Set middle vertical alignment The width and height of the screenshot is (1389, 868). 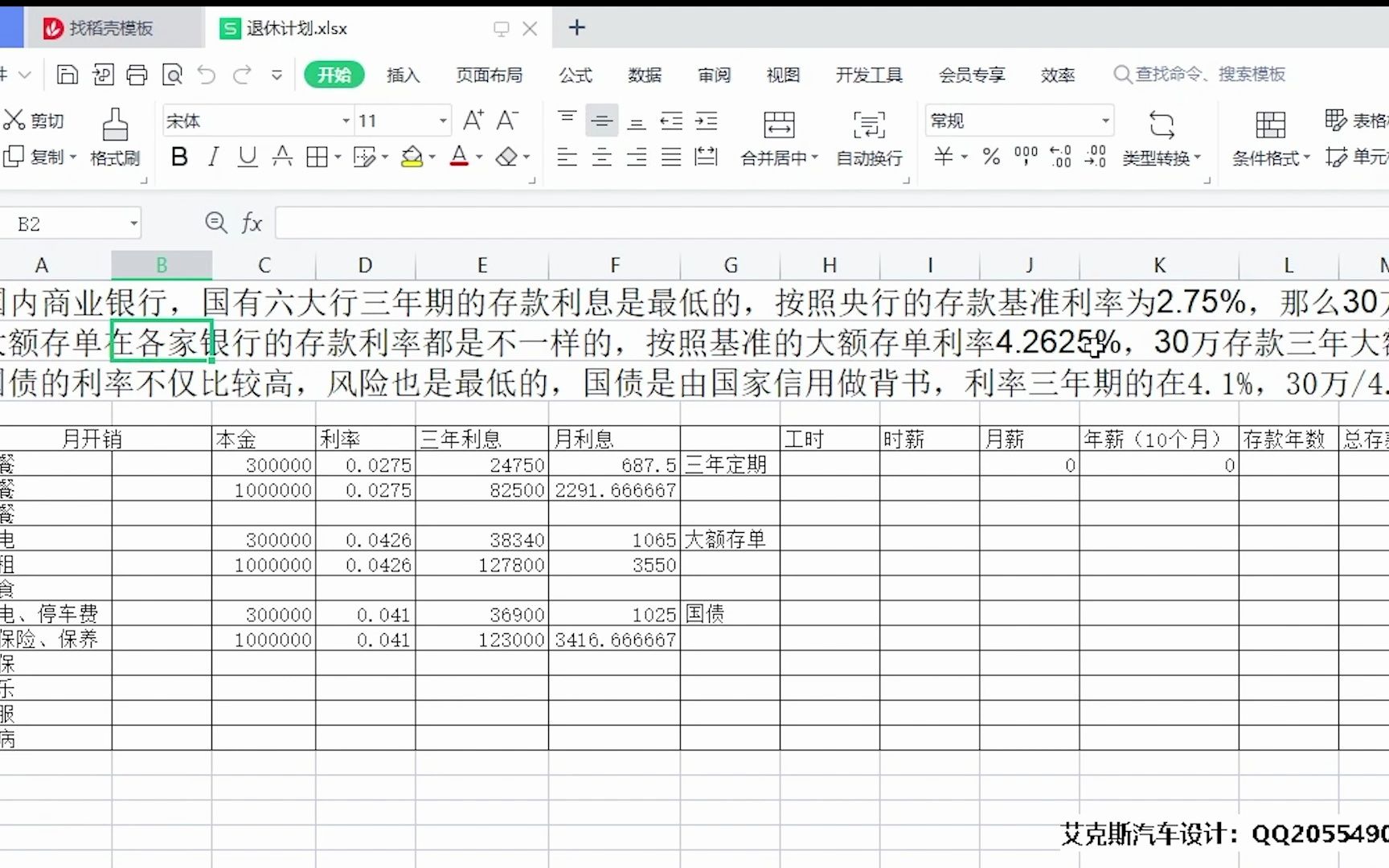coord(601,121)
